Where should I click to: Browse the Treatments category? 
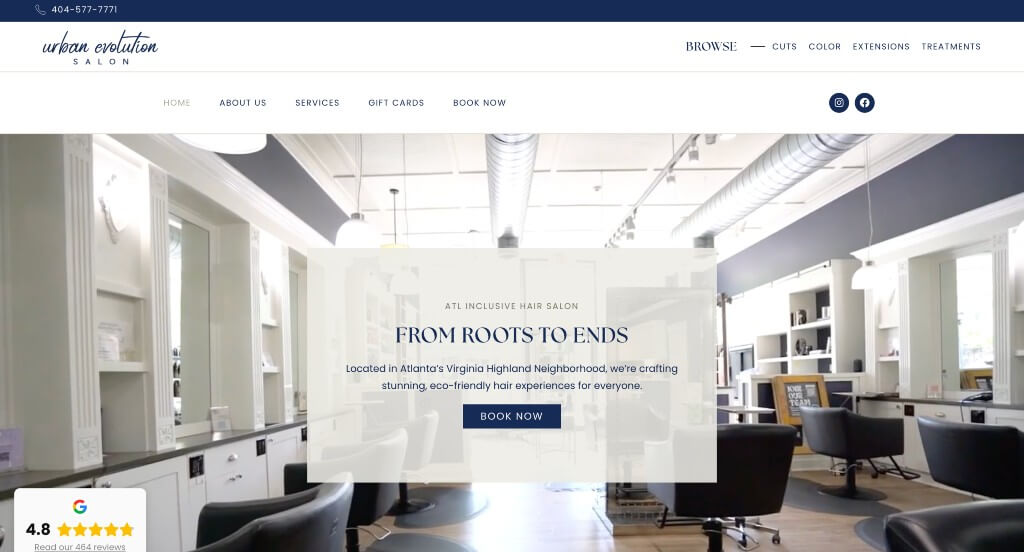pyautogui.click(x=951, y=46)
